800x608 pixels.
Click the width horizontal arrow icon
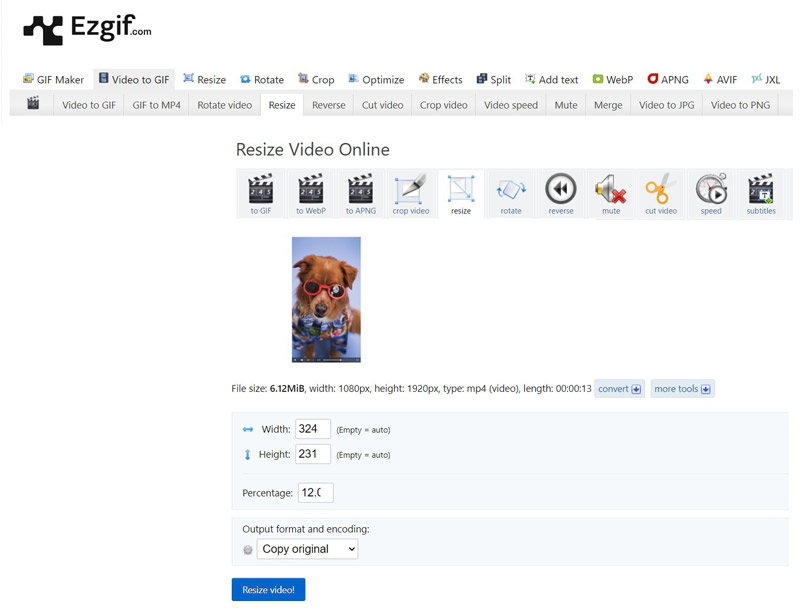pos(248,429)
